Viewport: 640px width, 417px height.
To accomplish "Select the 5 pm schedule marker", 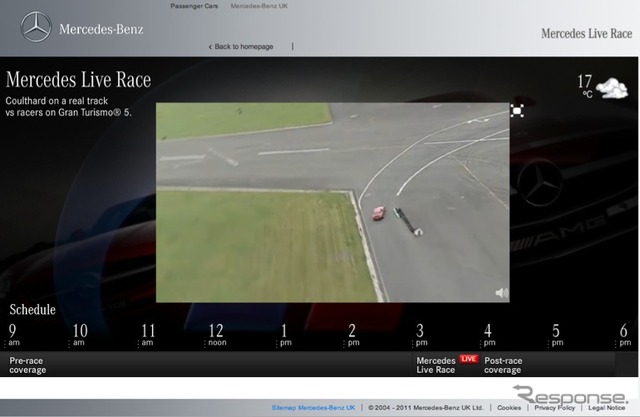I will pyautogui.click(x=557, y=335).
